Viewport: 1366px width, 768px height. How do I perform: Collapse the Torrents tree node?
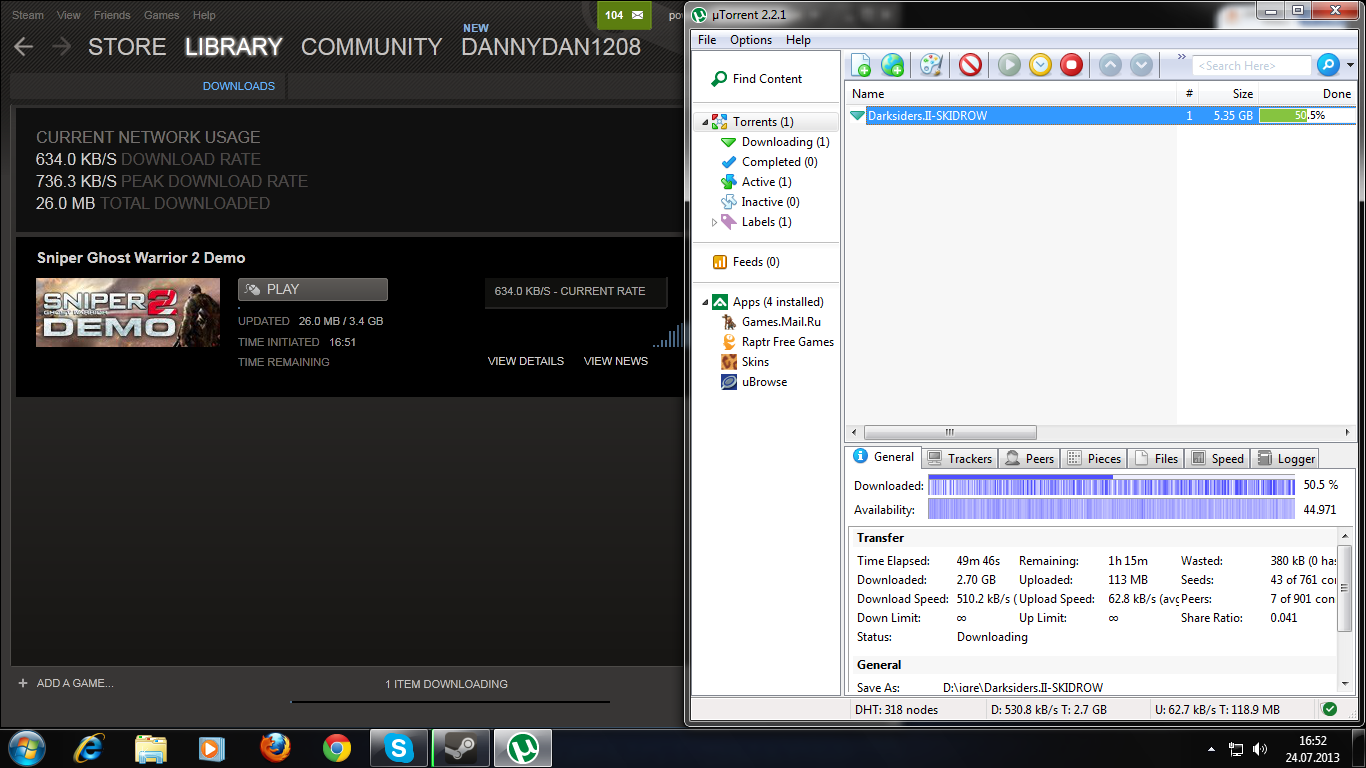[704, 122]
